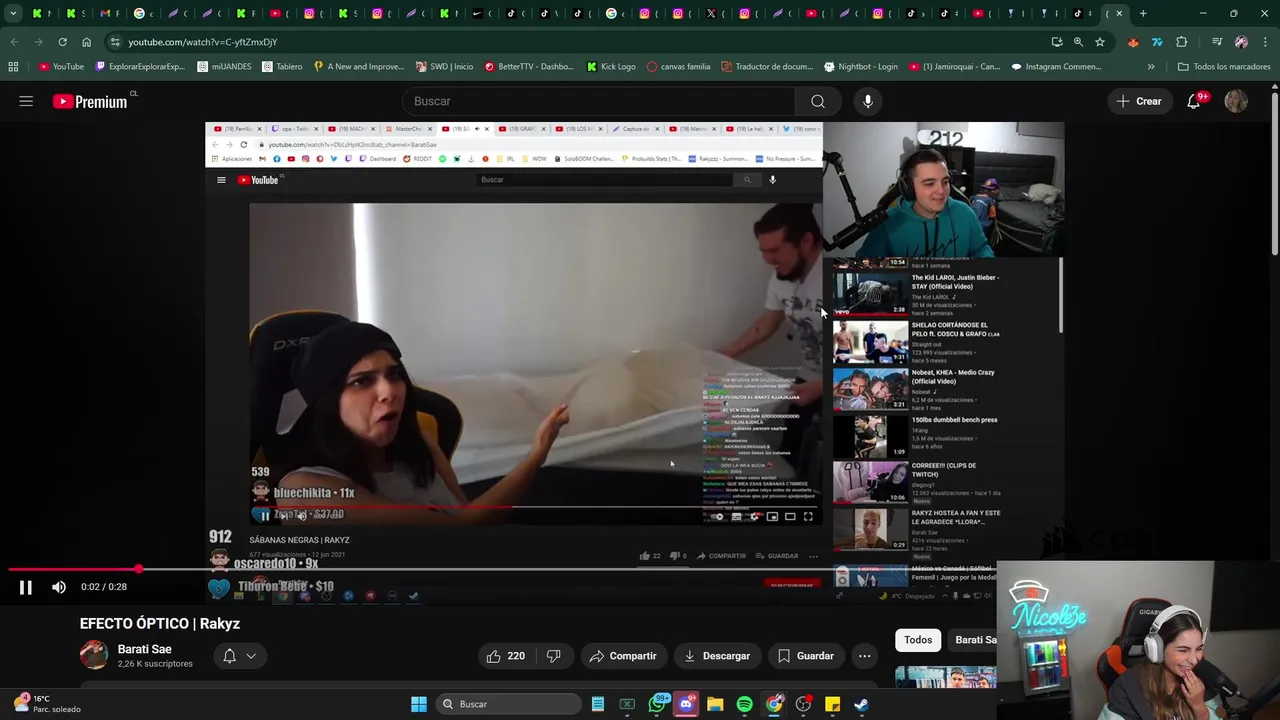Image resolution: width=1280 pixels, height=720 pixels.
Task: Open Notepad from the taskbar
Action: (x=598, y=704)
